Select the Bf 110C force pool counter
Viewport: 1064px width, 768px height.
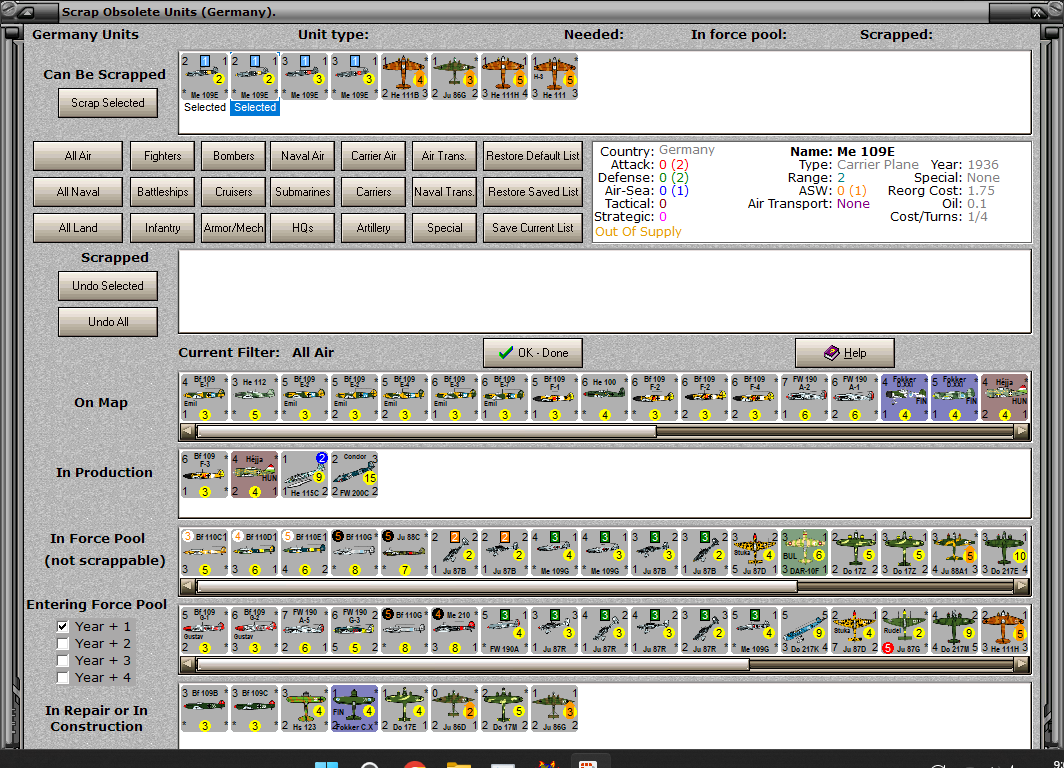(x=204, y=553)
